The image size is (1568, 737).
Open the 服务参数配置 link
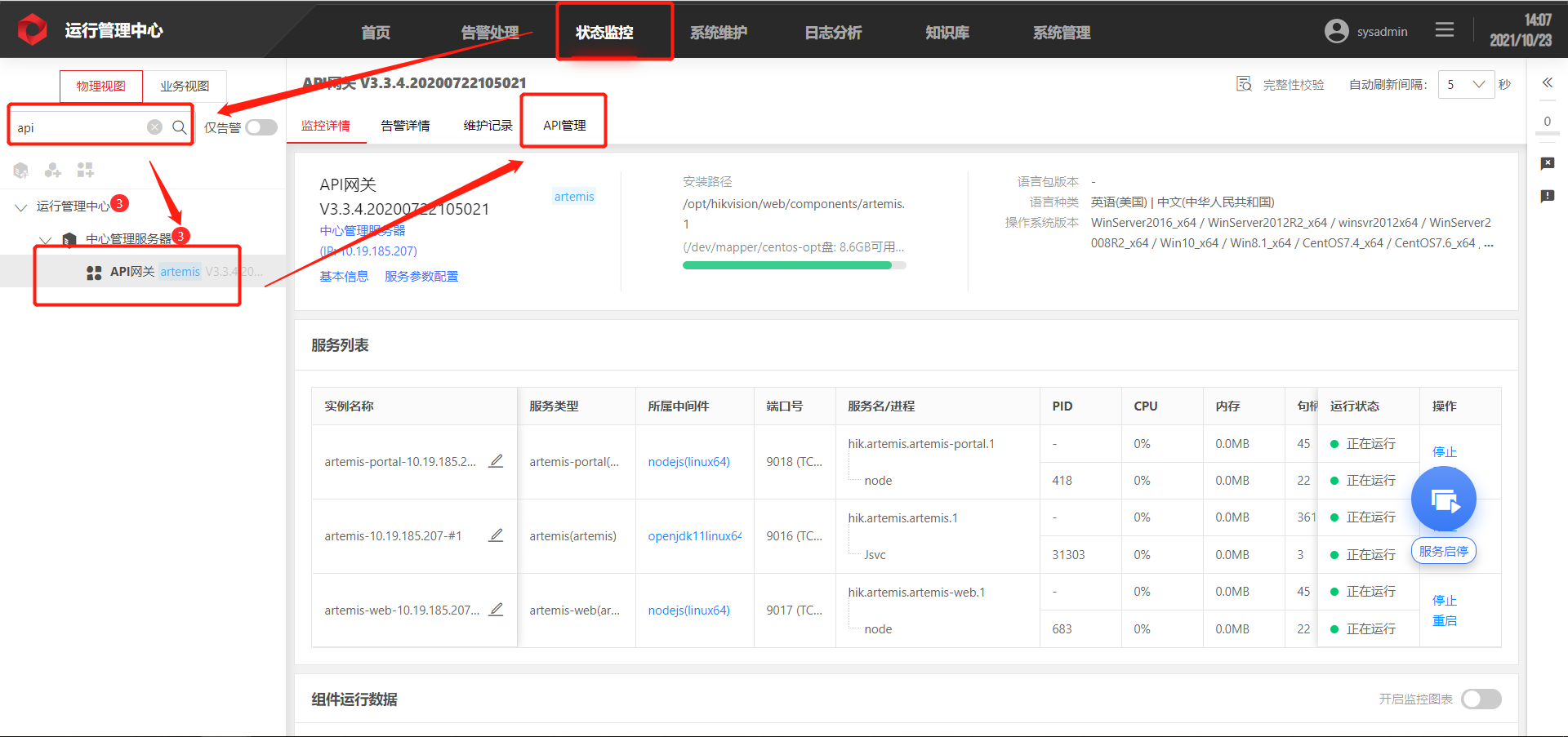point(421,276)
